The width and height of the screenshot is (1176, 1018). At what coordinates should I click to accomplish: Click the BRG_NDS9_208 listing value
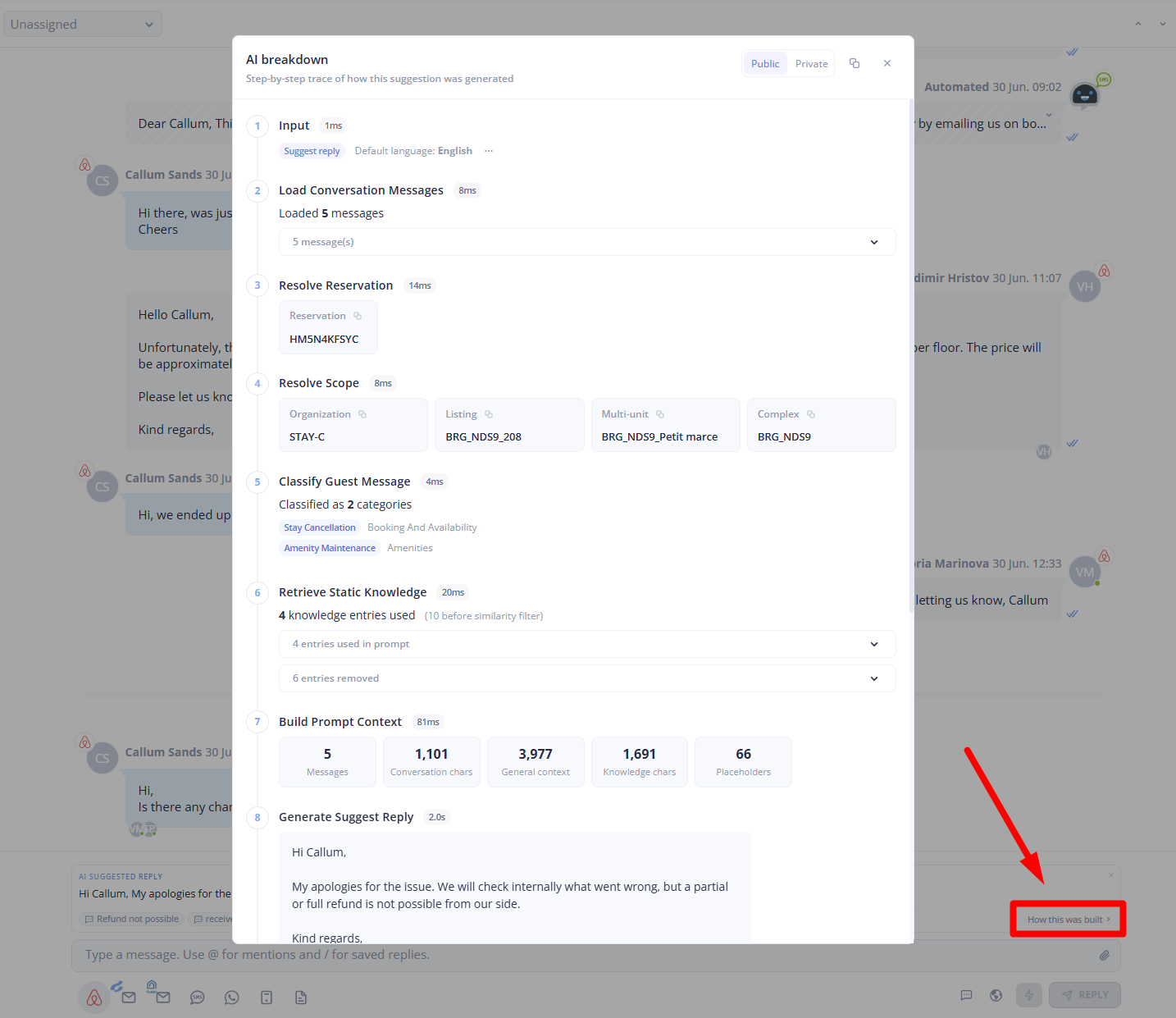(x=483, y=437)
